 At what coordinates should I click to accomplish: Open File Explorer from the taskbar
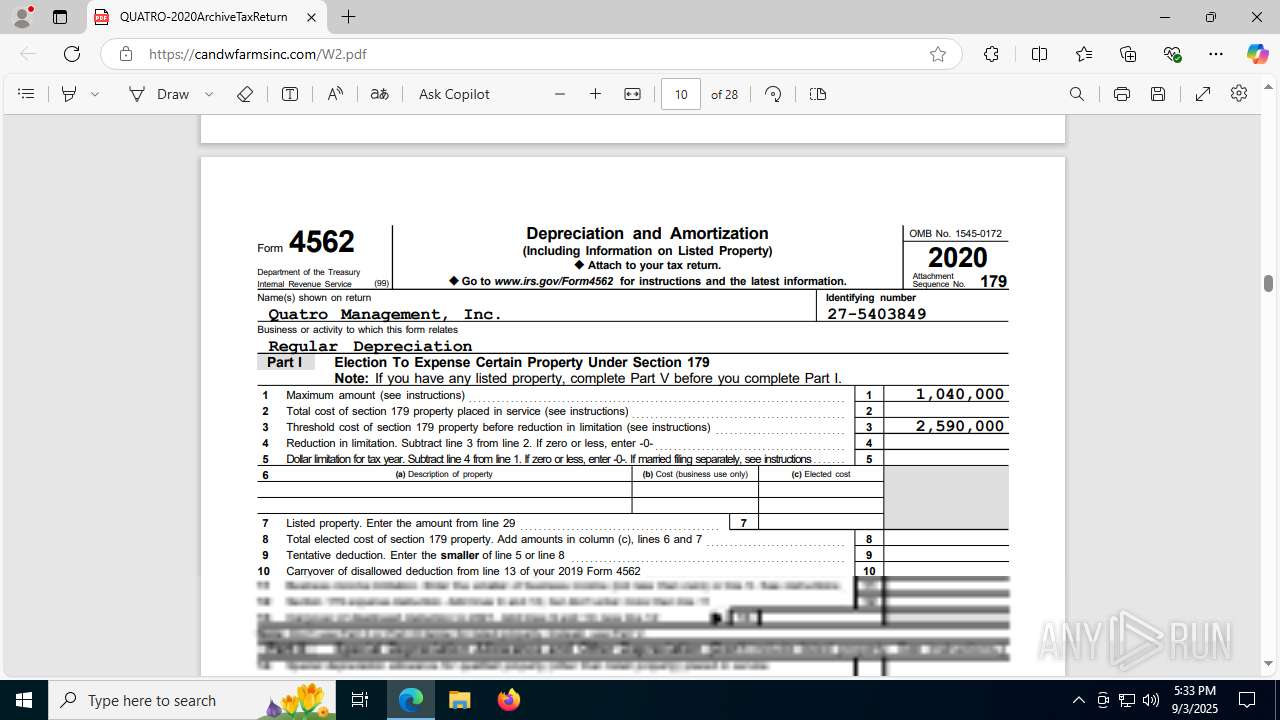[459, 700]
